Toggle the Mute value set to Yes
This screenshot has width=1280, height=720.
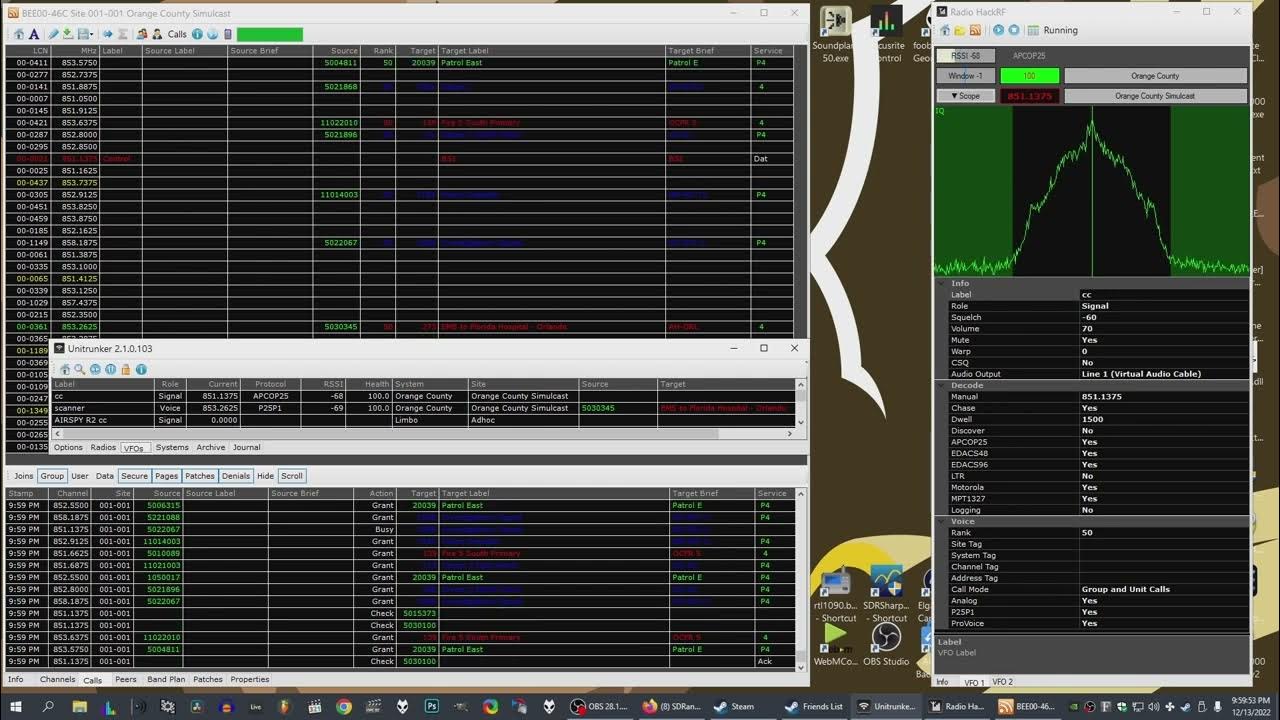[x=1163, y=340]
